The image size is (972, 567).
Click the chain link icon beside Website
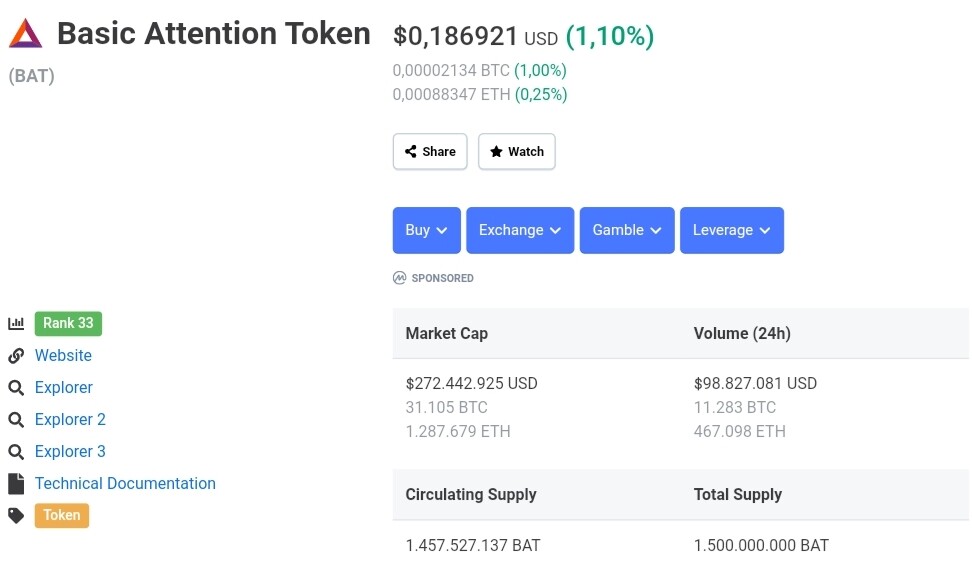[x=16, y=356]
